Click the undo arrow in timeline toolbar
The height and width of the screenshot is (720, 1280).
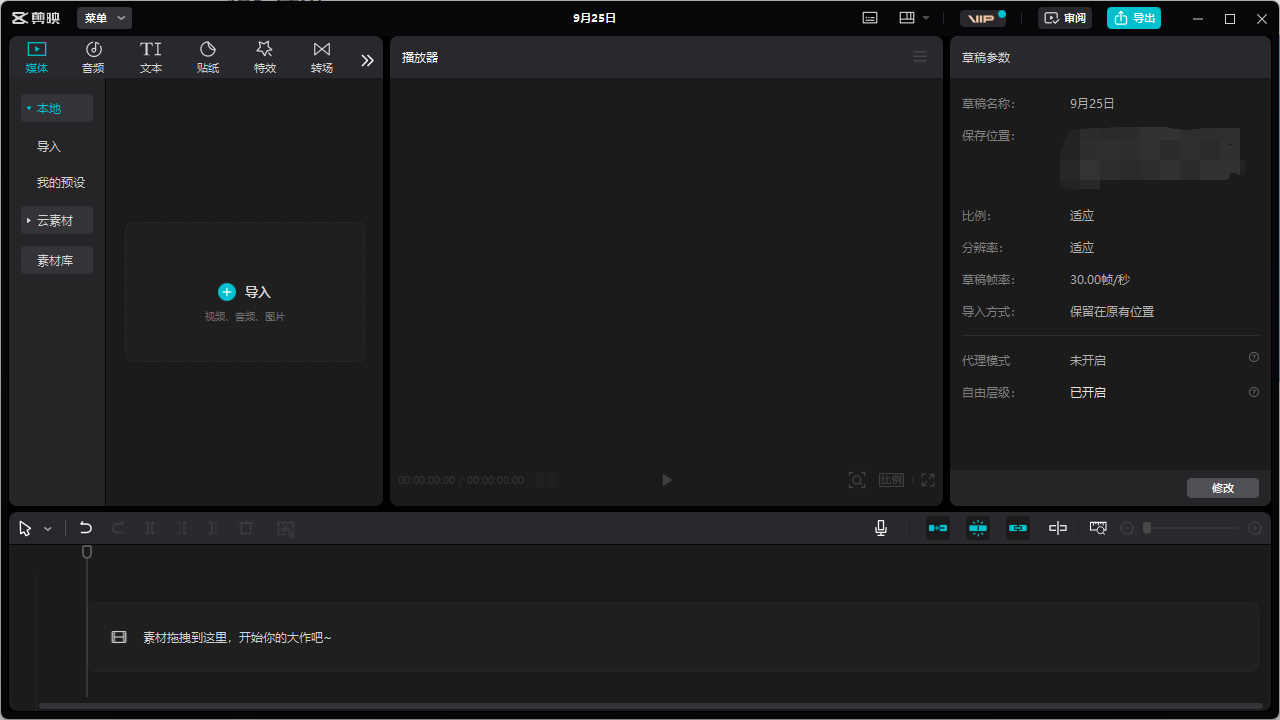point(86,528)
